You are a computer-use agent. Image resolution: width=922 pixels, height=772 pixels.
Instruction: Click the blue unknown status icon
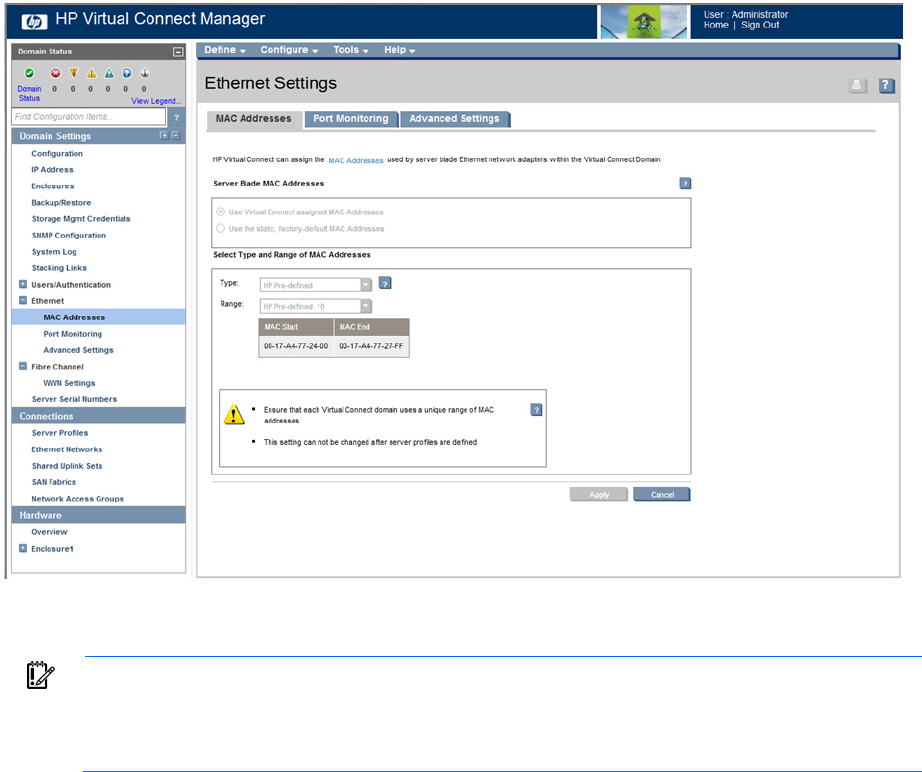(x=127, y=73)
